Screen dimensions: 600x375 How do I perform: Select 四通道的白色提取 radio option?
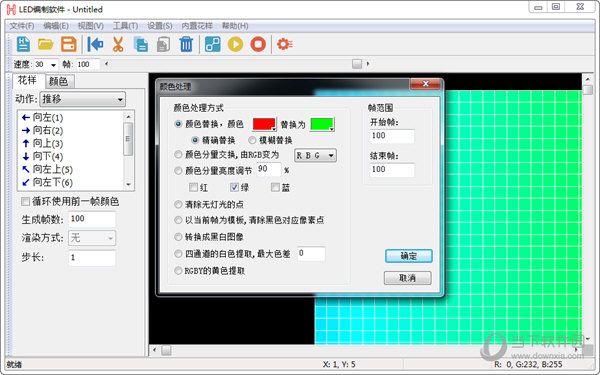point(178,254)
